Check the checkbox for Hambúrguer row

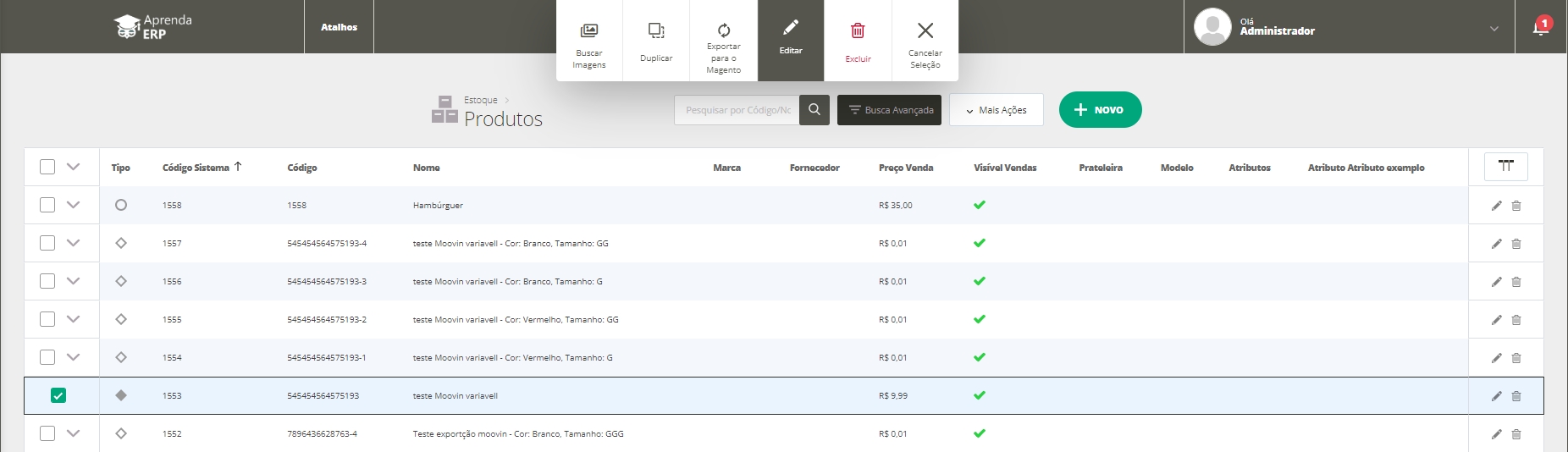[x=47, y=205]
